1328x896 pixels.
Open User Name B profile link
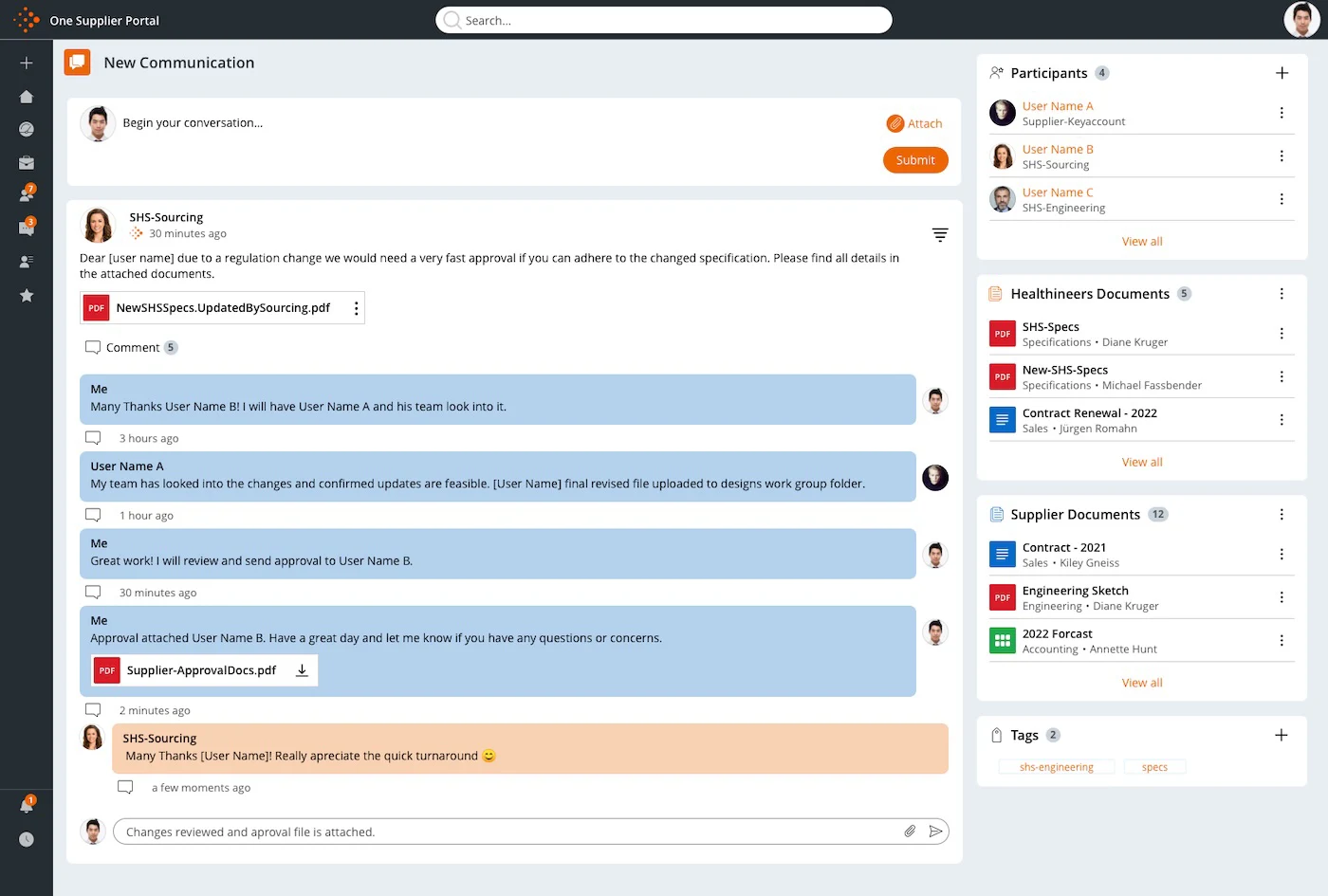pos(1058,149)
